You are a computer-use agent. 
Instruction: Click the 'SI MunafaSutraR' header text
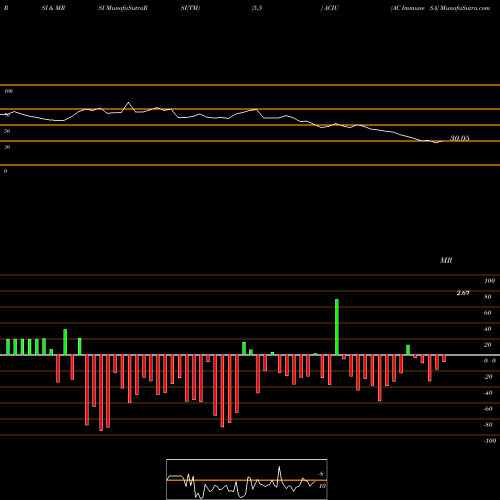tap(123, 8)
